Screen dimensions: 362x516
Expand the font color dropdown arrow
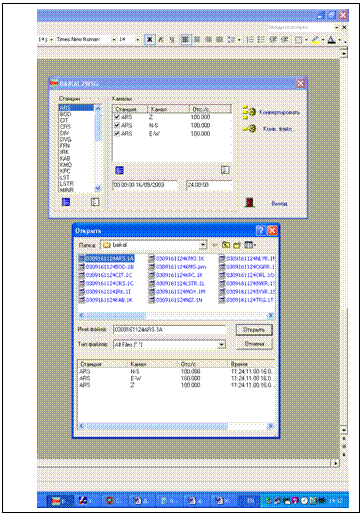coord(339,40)
